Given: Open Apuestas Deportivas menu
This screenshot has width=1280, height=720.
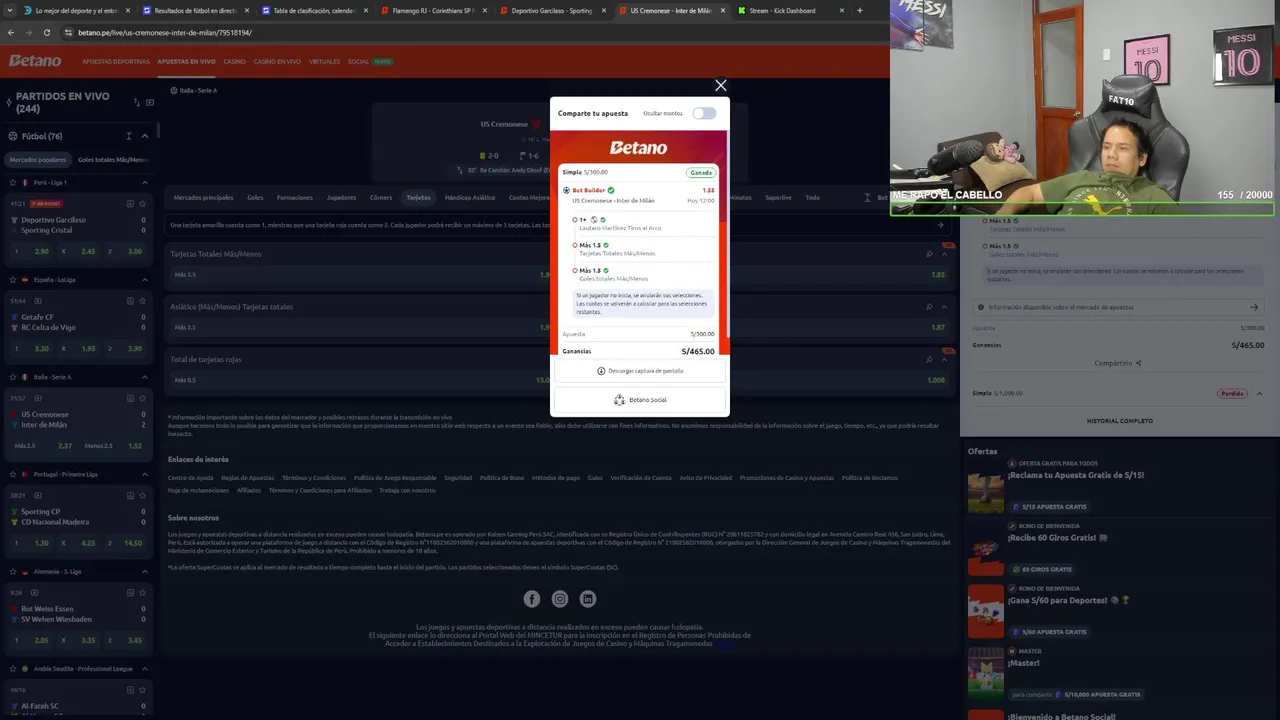Looking at the screenshot, I should click(116, 62).
